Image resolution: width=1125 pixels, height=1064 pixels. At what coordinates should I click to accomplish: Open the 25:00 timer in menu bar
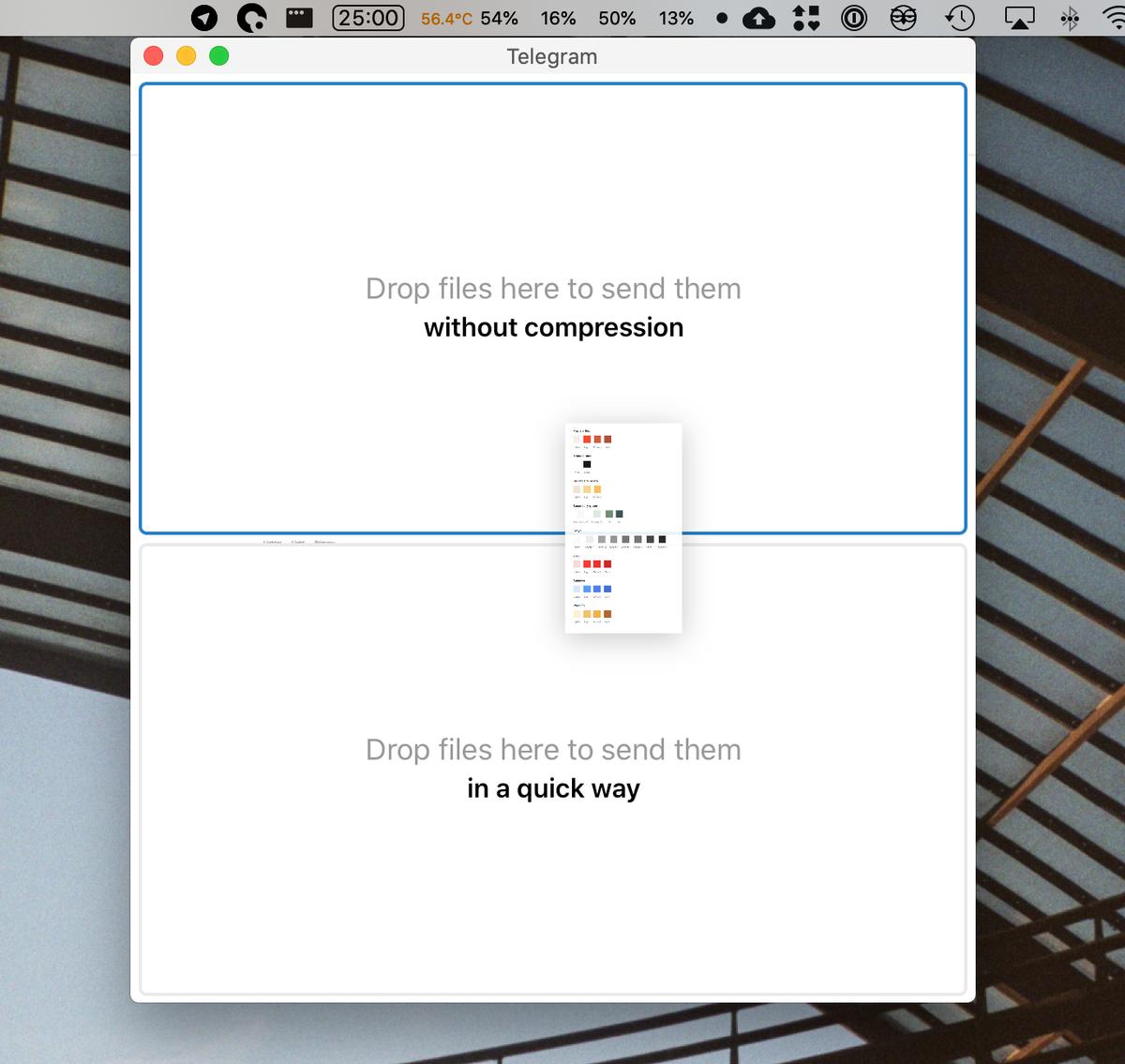[x=368, y=18]
